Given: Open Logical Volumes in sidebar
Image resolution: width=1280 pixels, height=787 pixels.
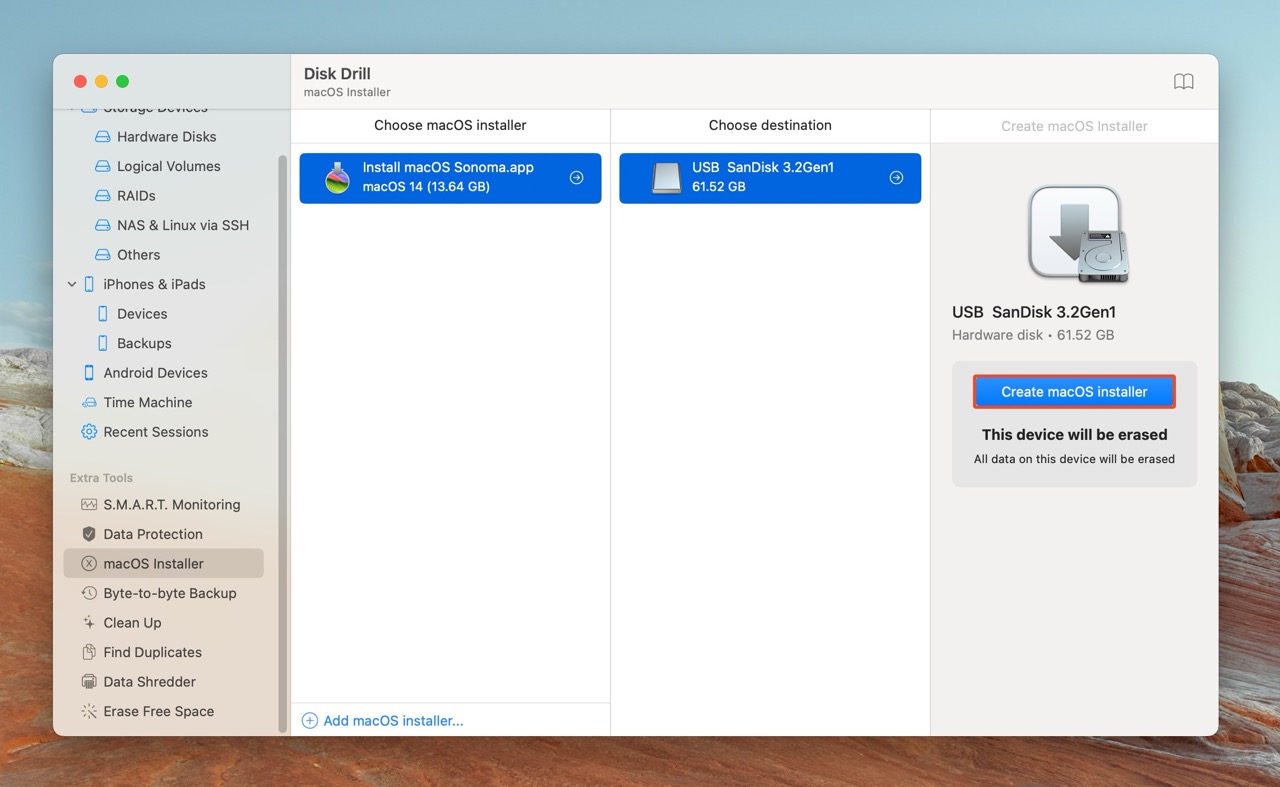Looking at the screenshot, I should [169, 166].
